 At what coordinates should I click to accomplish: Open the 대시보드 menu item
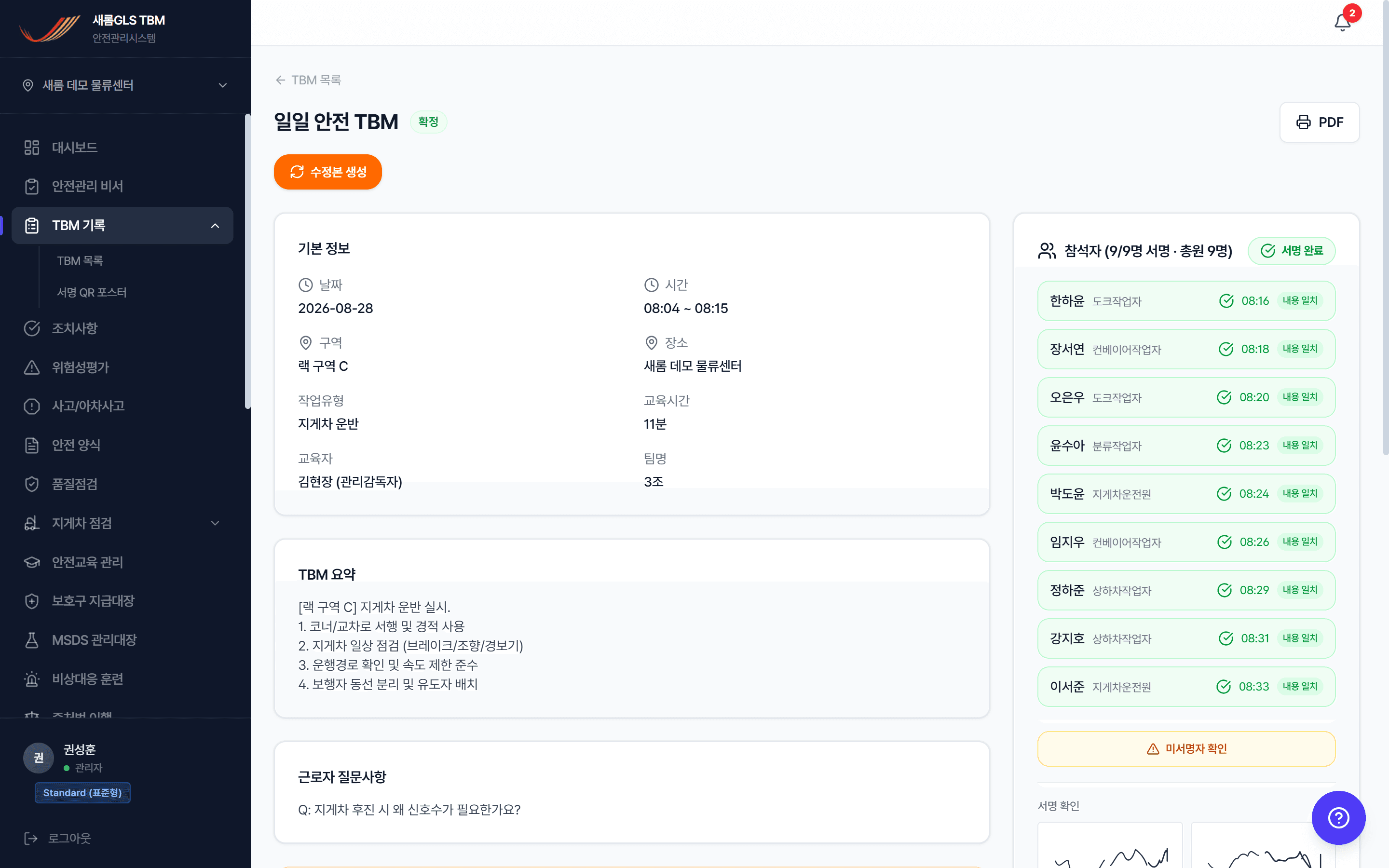[122, 148]
